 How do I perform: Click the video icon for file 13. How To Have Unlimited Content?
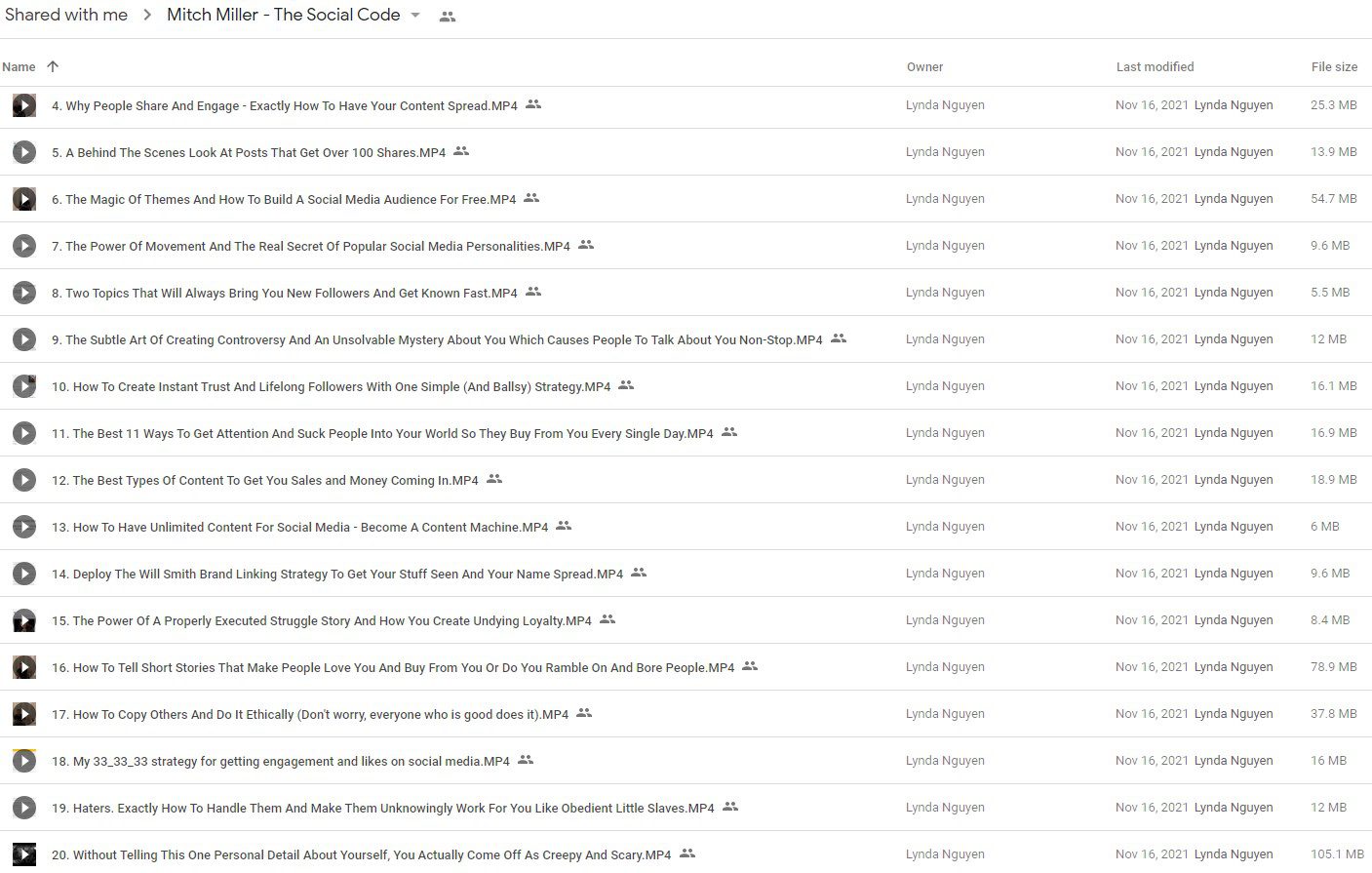(24, 527)
